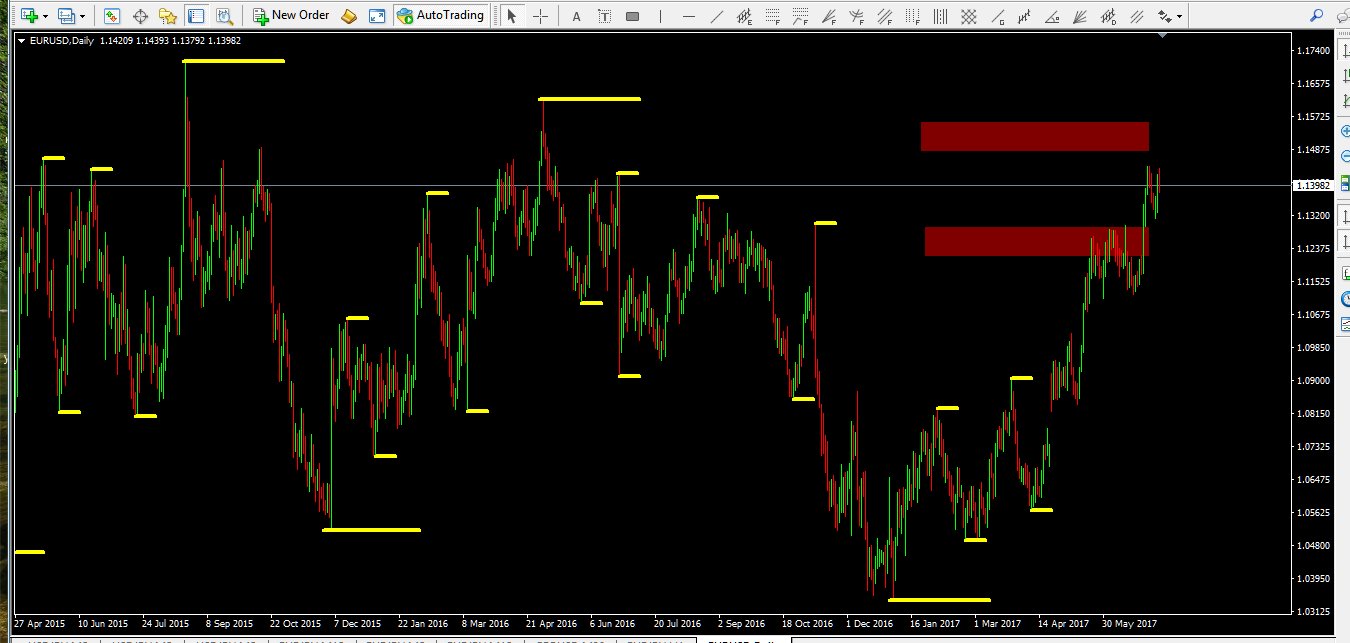Select the Gann Fan tool
Image resolution: width=1350 pixels, height=643 pixels.
[x=1080, y=16]
